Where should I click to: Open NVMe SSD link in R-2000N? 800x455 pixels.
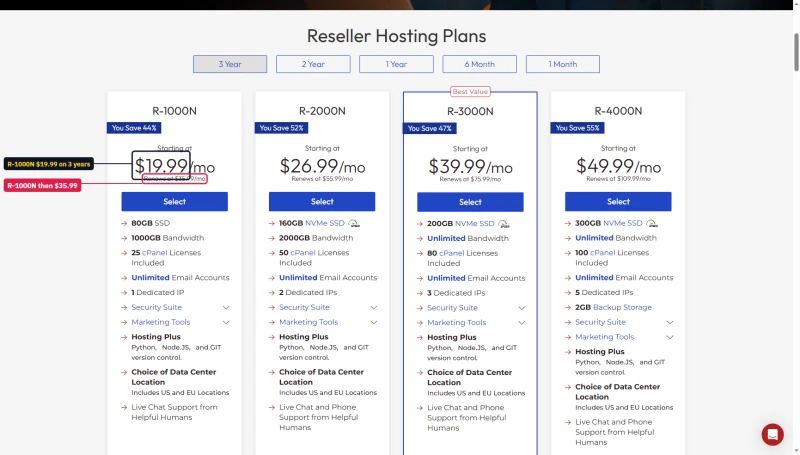coord(325,223)
